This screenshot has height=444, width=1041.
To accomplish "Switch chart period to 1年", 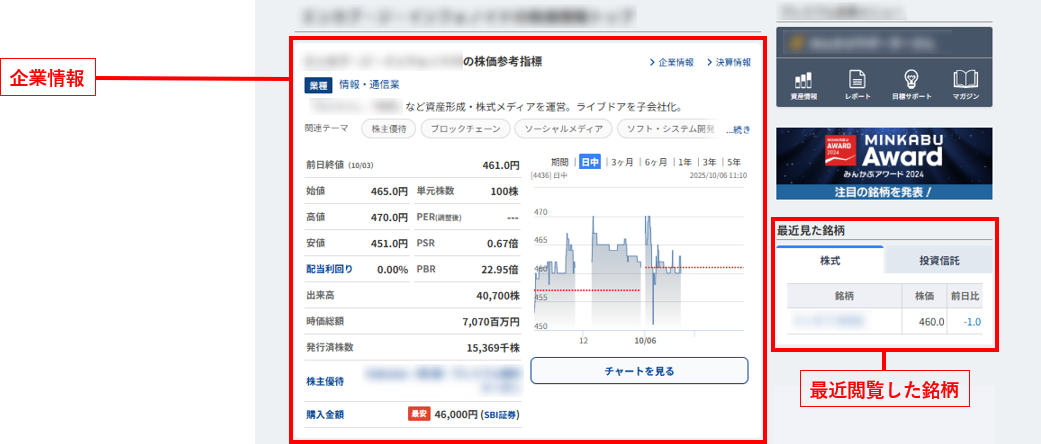I will point(685,162).
